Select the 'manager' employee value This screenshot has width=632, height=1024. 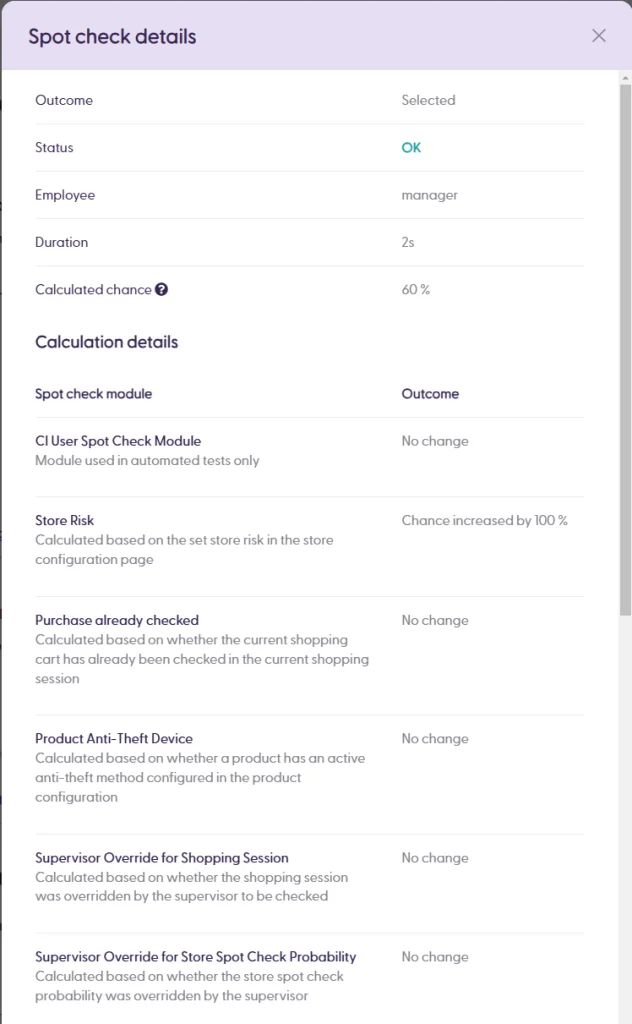pos(429,195)
